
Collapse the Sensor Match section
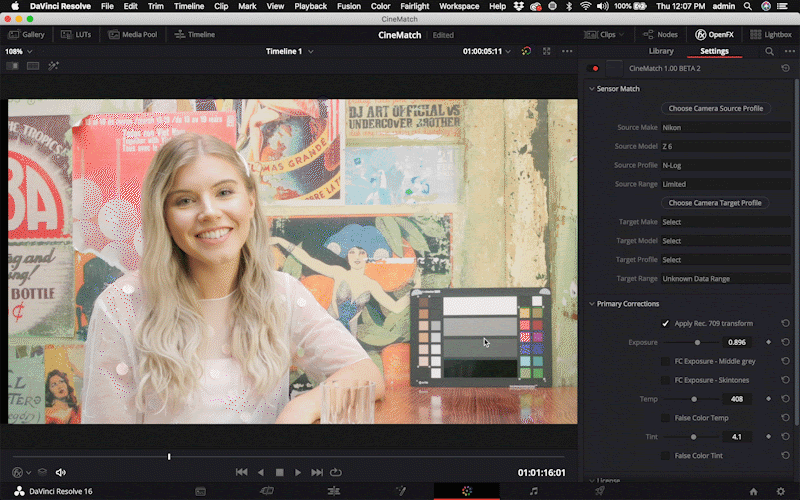coord(591,89)
